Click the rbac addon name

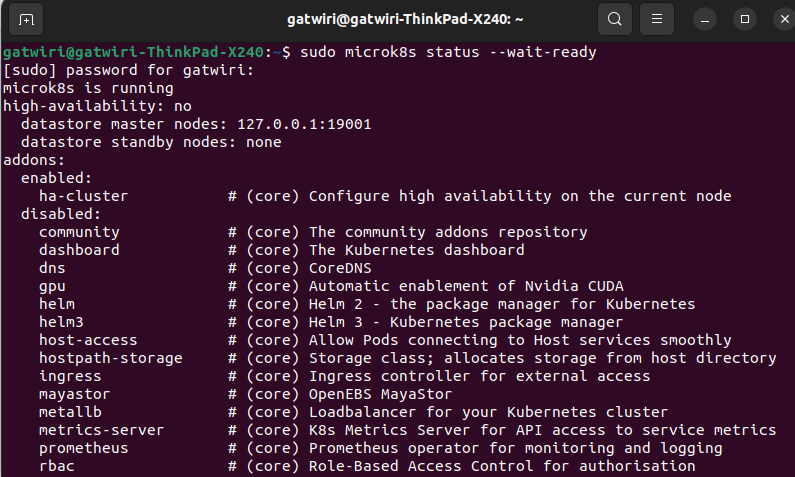tap(56, 466)
